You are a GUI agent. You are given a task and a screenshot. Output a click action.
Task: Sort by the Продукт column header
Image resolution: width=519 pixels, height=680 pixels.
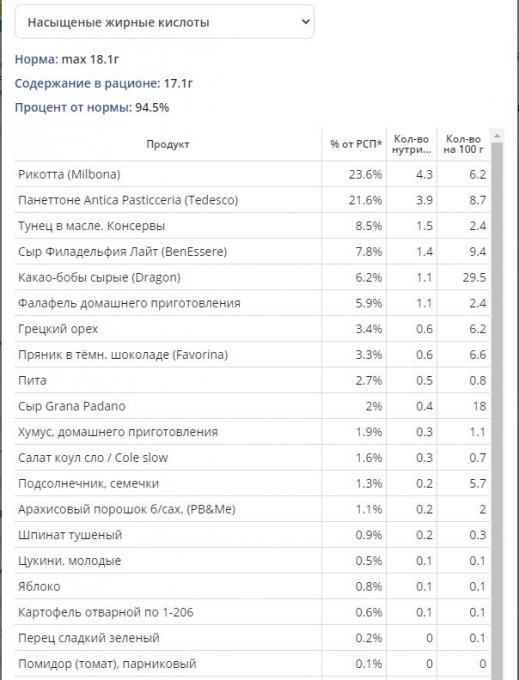coord(168,144)
